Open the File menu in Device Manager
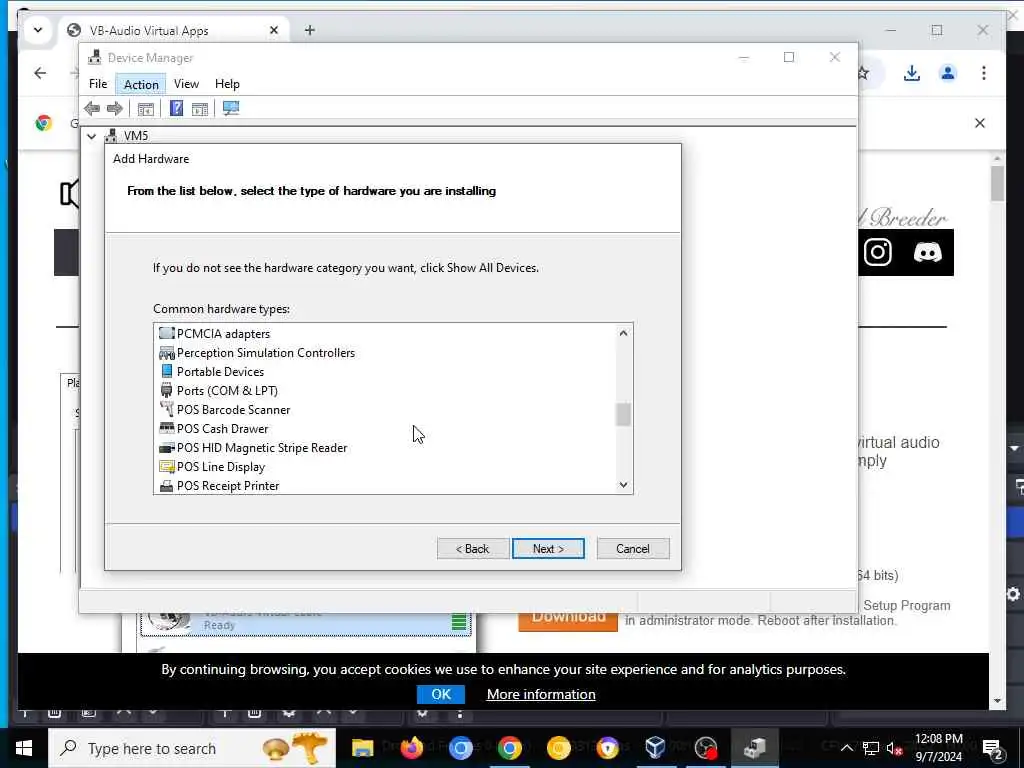Viewport: 1024px width, 768px height. tap(98, 84)
